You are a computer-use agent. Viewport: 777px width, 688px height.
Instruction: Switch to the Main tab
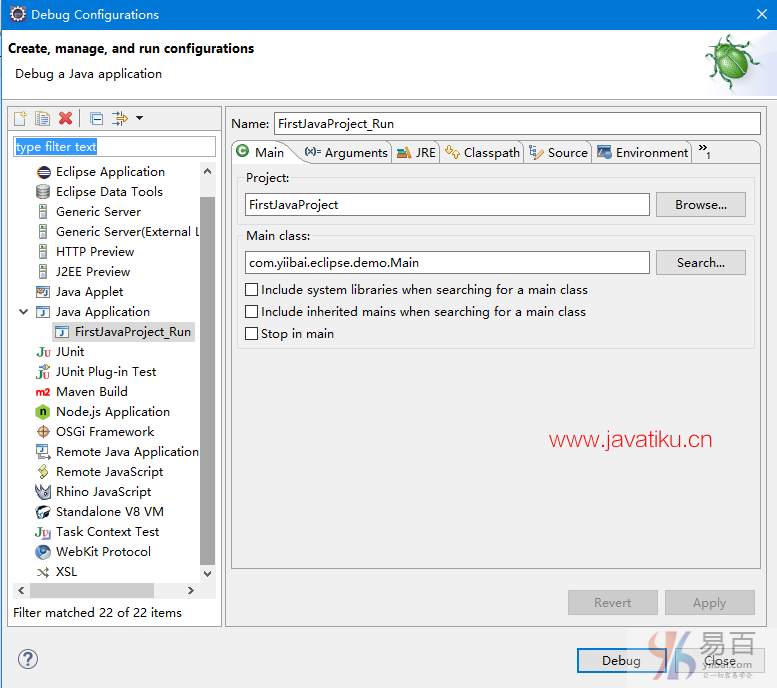click(261, 152)
